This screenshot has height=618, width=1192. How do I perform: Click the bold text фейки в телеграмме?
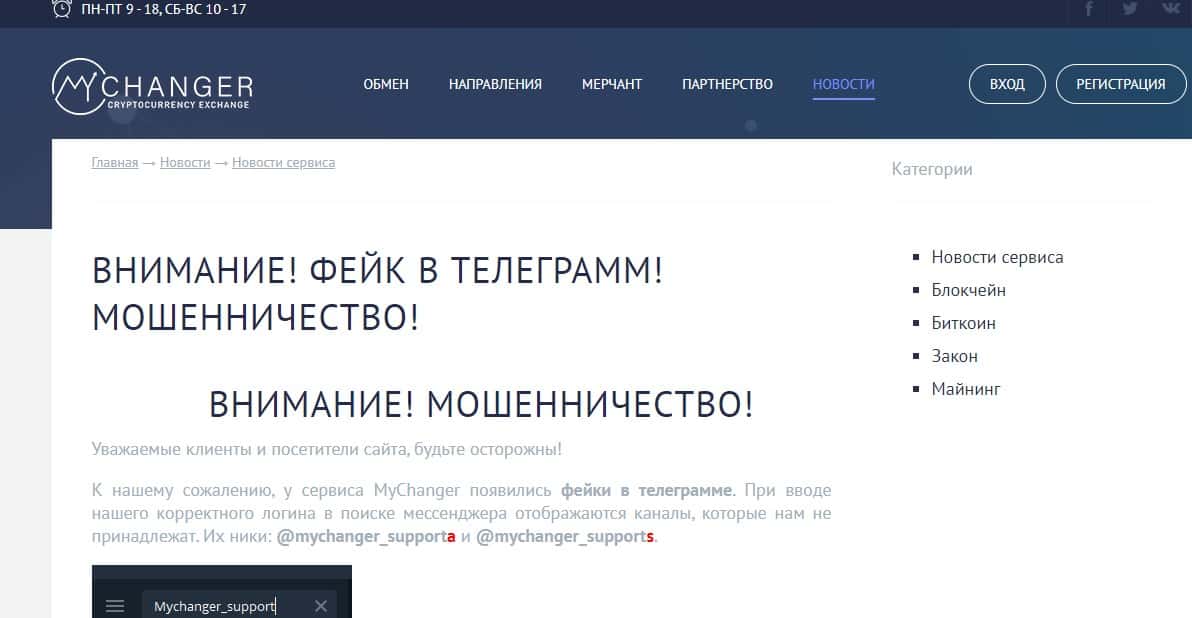coord(647,490)
